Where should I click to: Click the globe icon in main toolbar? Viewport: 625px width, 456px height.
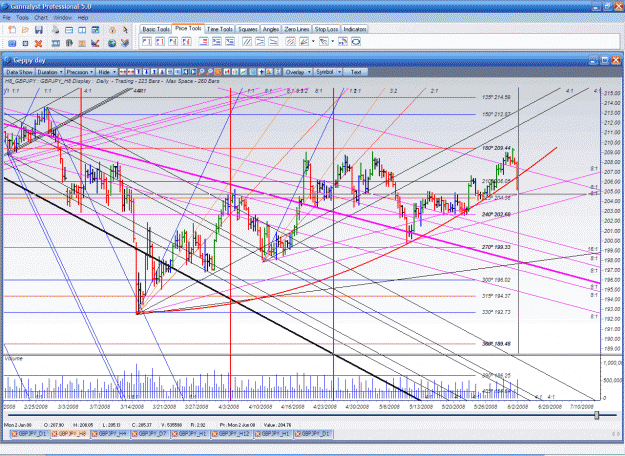click(112, 43)
